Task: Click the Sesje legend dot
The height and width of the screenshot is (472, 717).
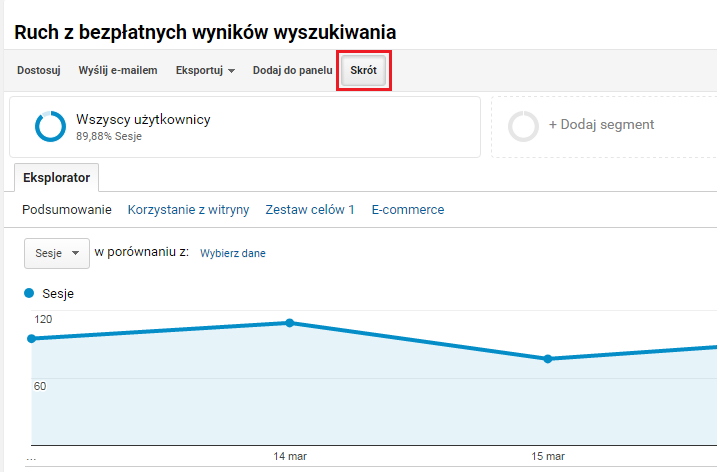Action: coord(29,293)
